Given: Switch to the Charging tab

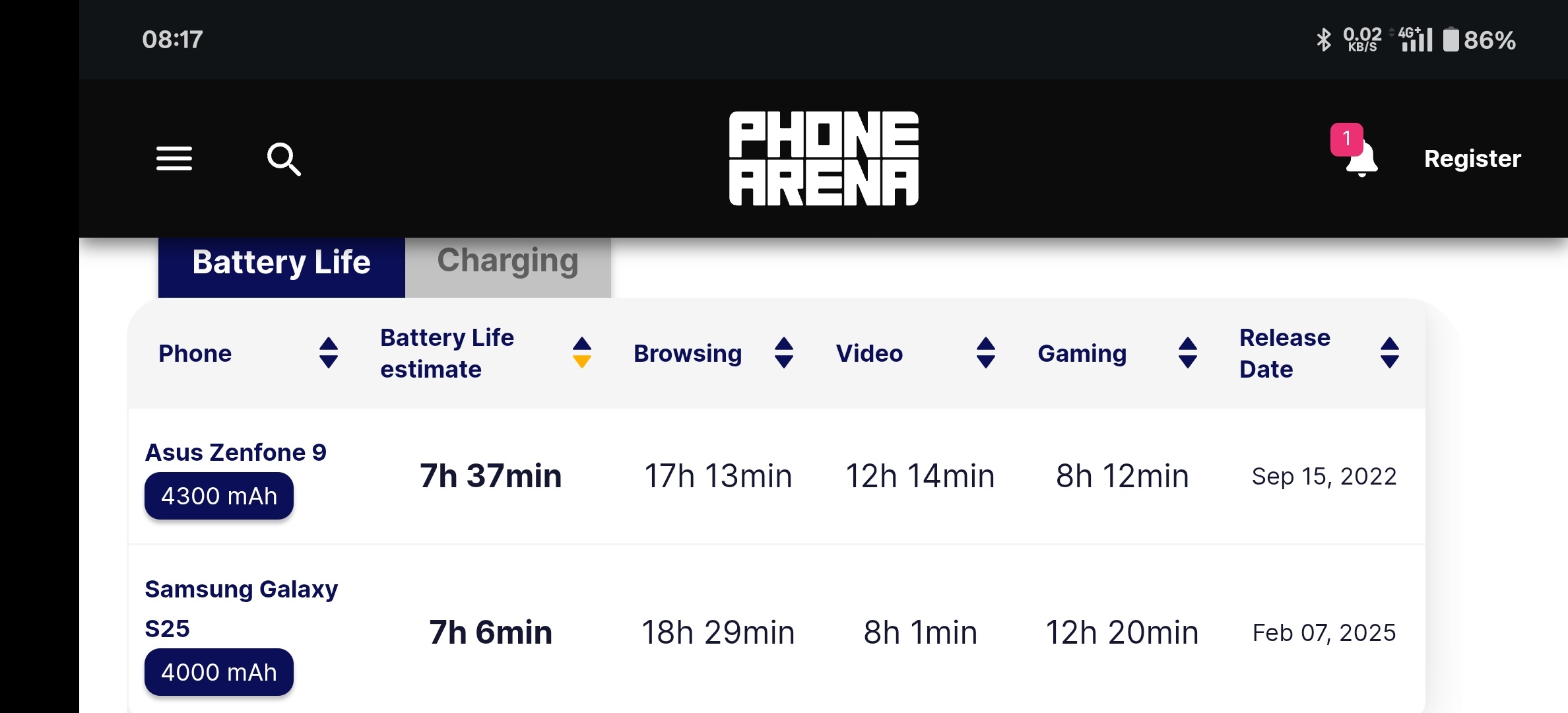Looking at the screenshot, I should click(507, 261).
